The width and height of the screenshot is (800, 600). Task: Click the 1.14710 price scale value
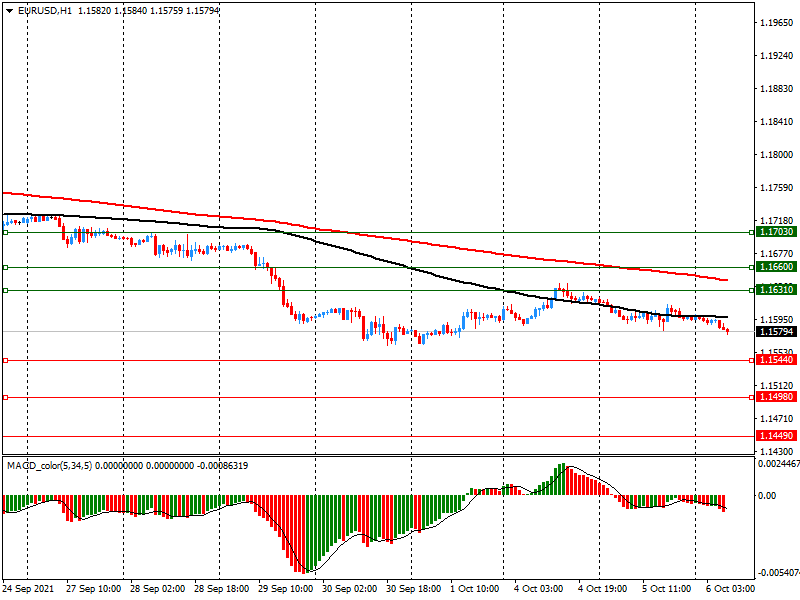(x=777, y=418)
